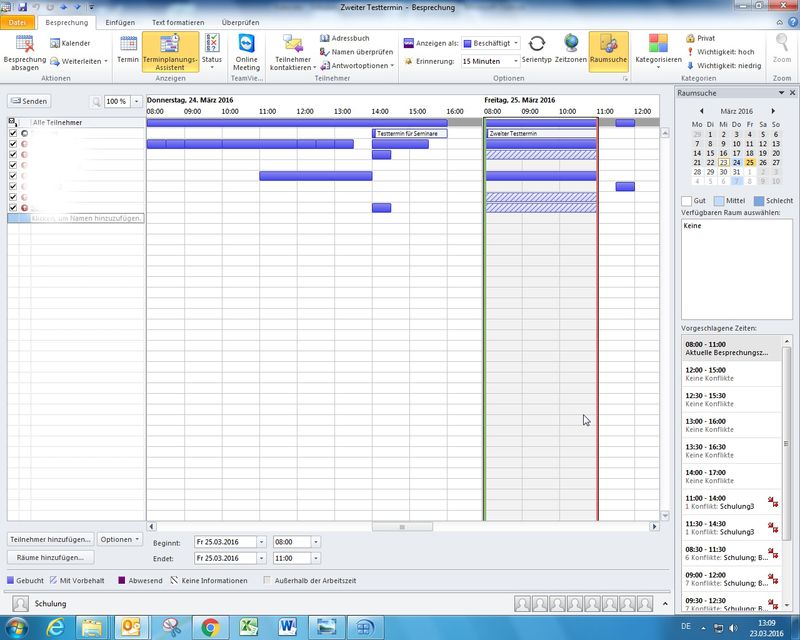Open the Erinnerung 15 Minuten dropdown

[515, 61]
